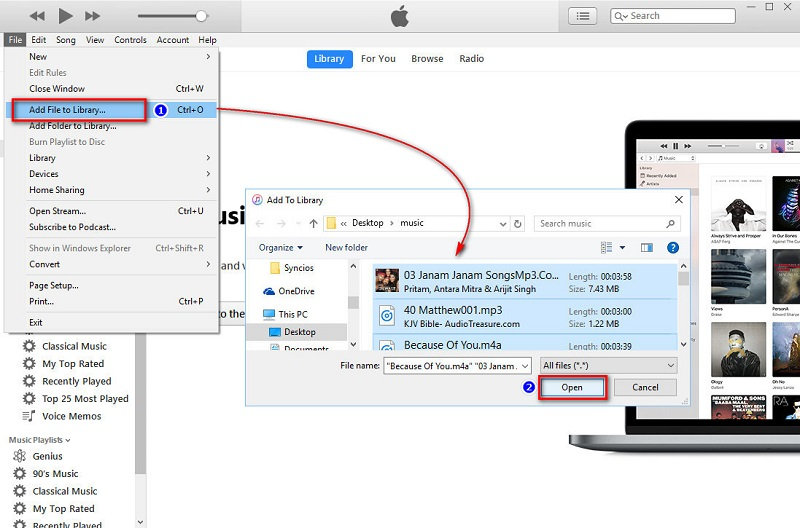
Task: Go back in the Add To Library dialog
Action: click(x=260, y=223)
